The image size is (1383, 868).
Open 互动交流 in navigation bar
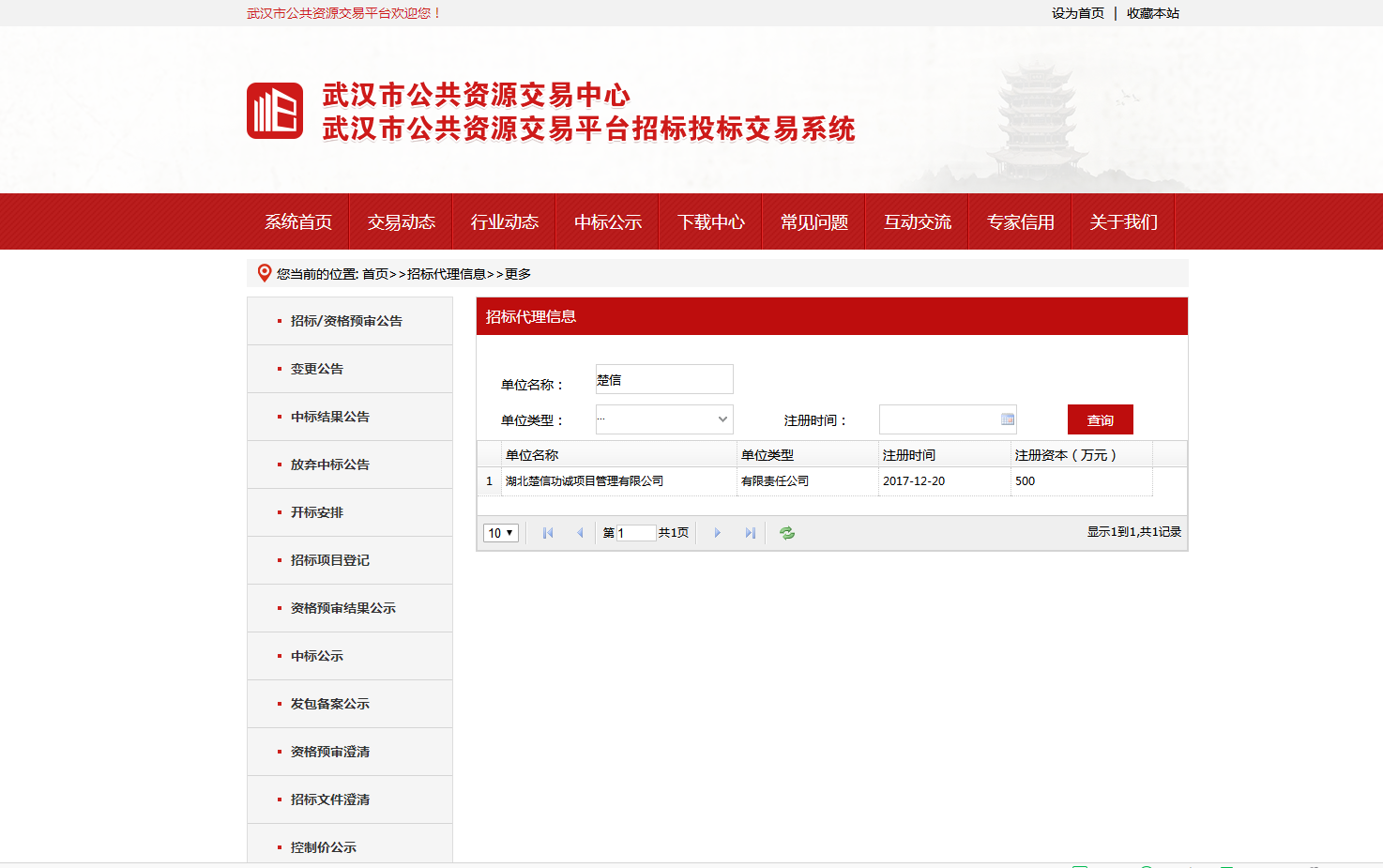point(918,222)
